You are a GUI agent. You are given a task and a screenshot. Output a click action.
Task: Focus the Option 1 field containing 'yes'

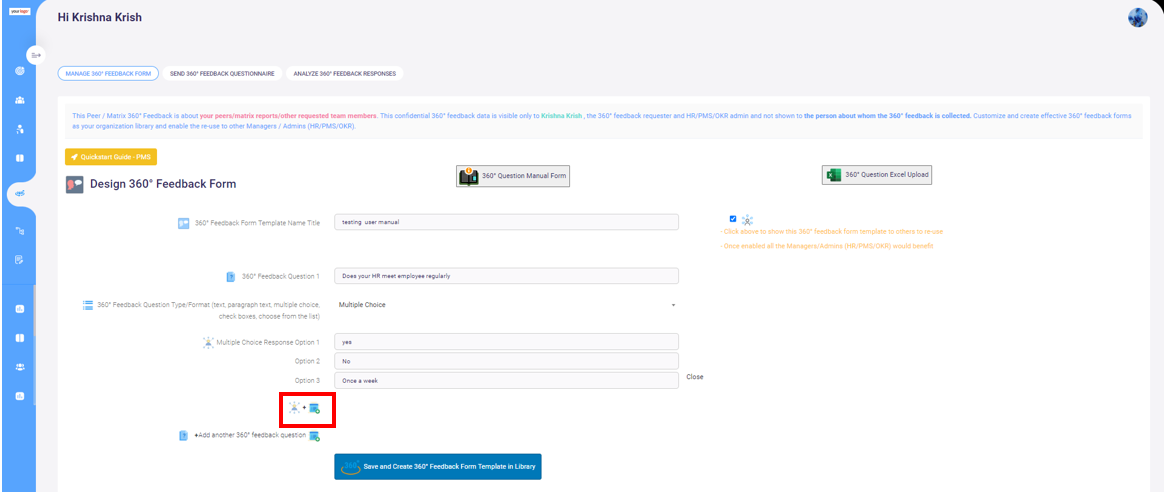[506, 341]
